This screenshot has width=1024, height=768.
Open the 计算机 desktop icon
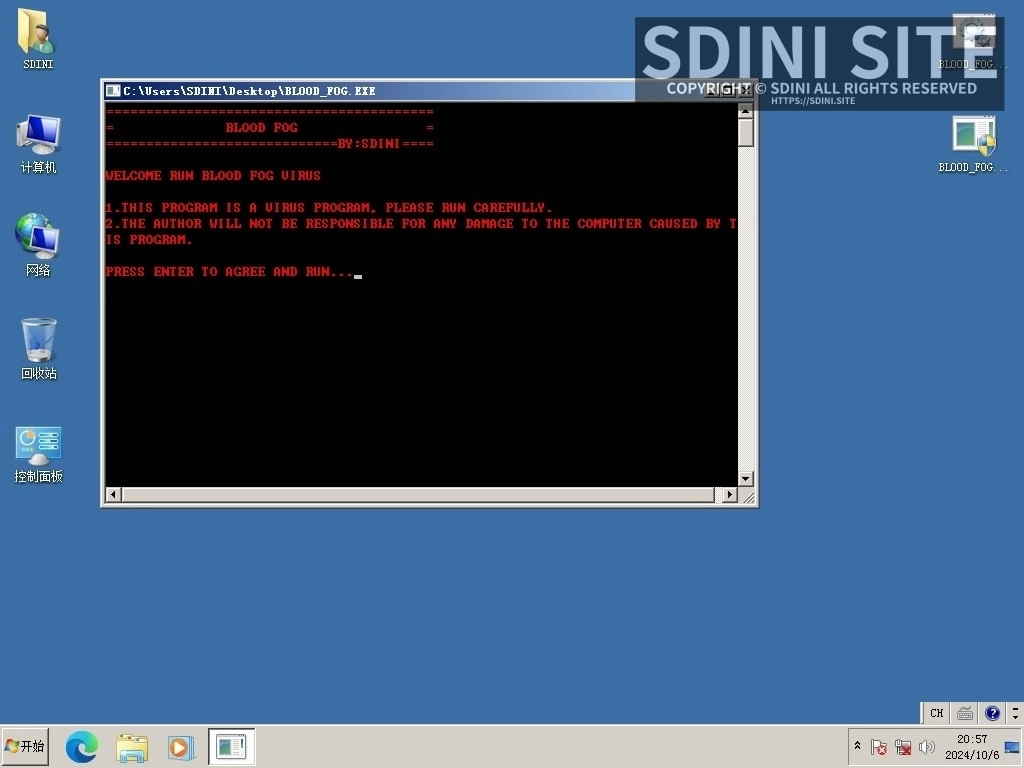(x=38, y=144)
